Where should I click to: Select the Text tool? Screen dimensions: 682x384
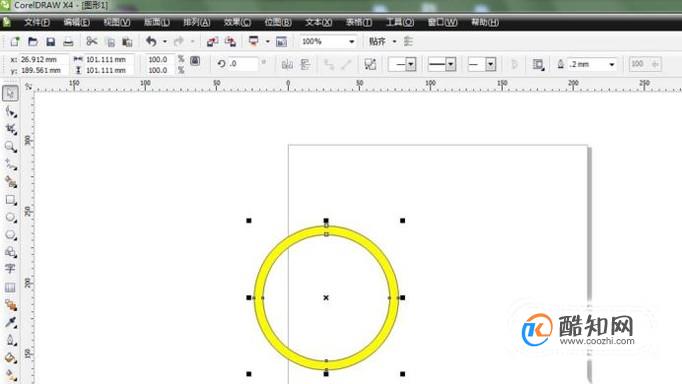10,269
